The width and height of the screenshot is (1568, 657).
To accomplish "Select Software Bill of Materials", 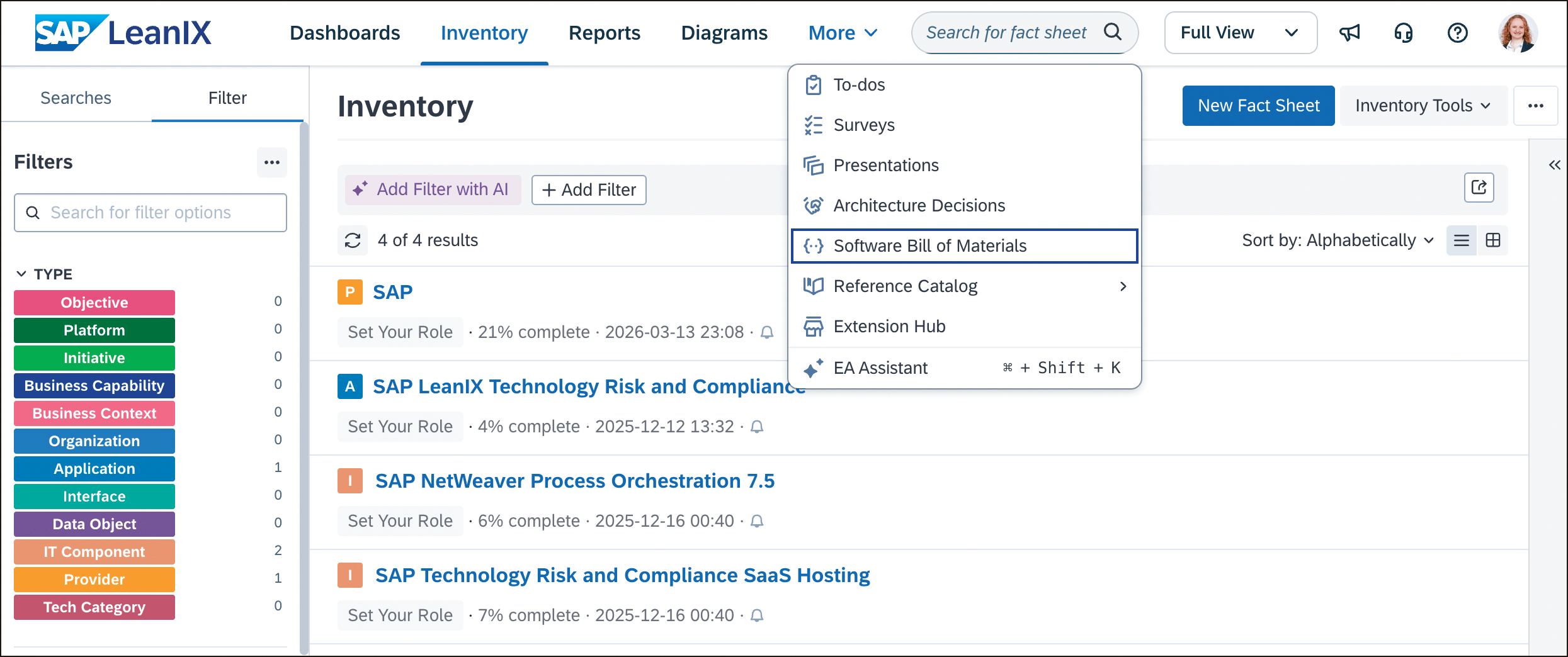I will (x=964, y=246).
